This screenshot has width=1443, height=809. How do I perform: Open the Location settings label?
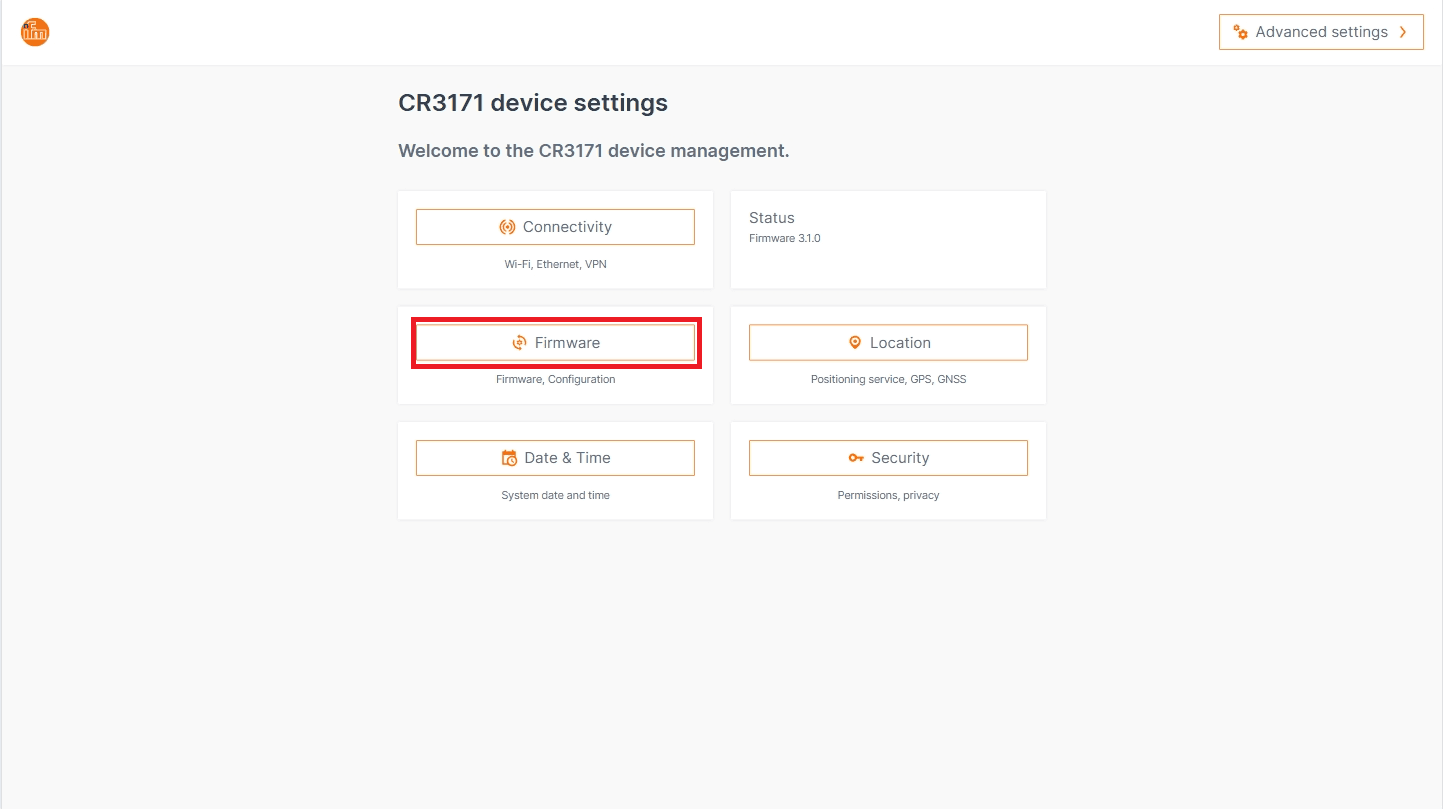pos(900,343)
